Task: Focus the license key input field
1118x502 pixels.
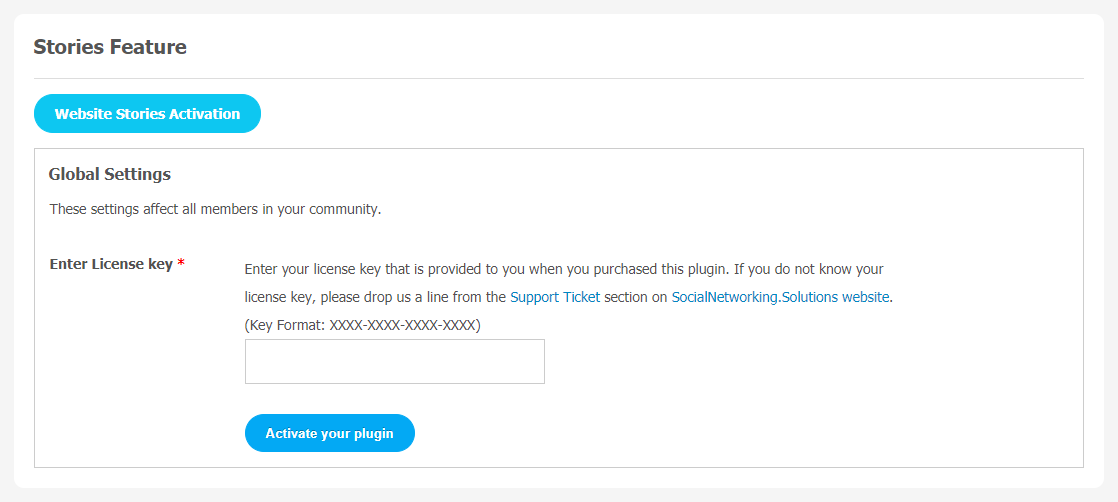Action: click(x=394, y=361)
